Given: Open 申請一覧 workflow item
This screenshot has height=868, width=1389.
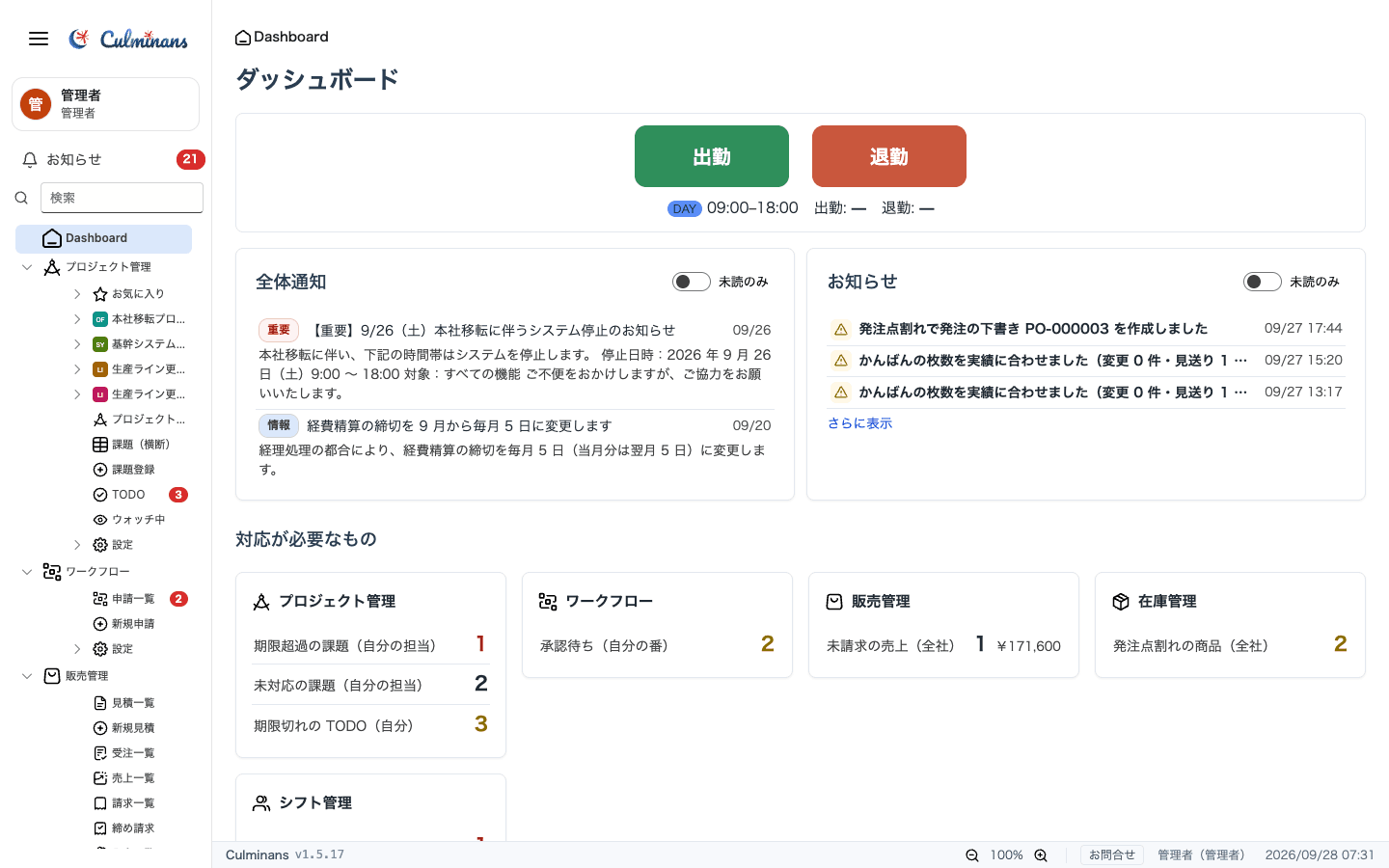Looking at the screenshot, I should [123, 599].
